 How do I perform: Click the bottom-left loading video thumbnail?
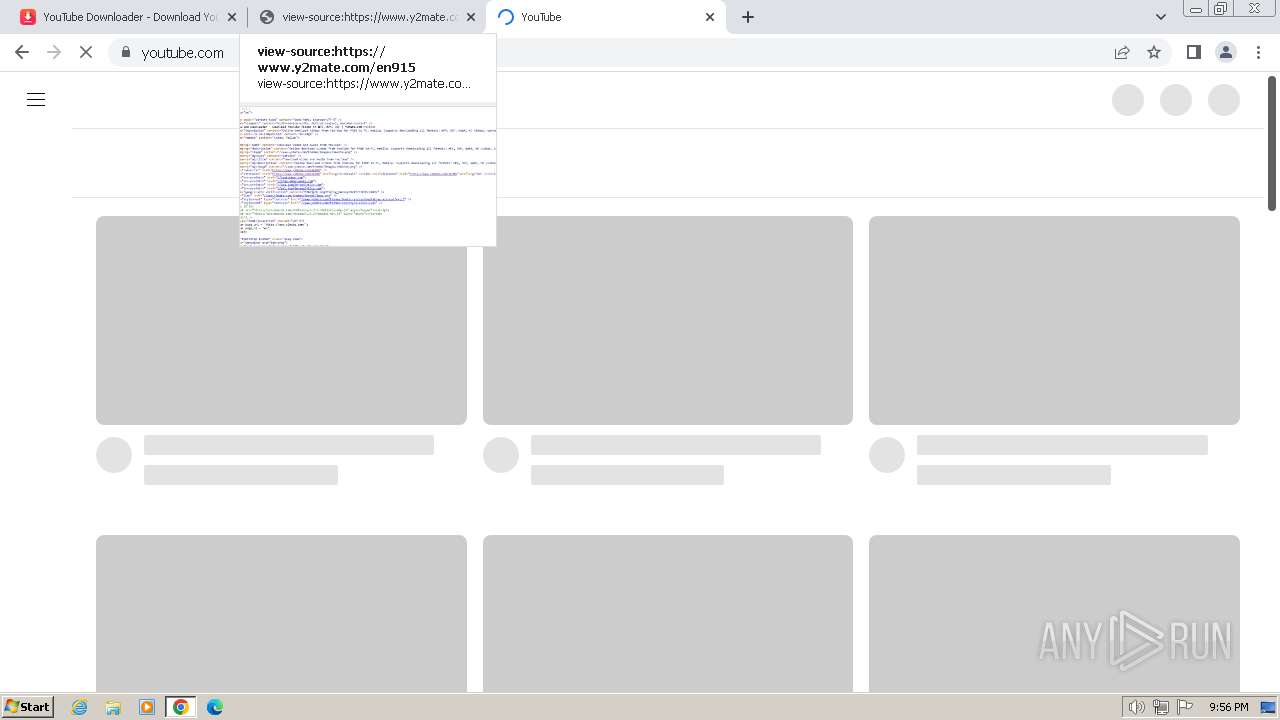point(281,613)
